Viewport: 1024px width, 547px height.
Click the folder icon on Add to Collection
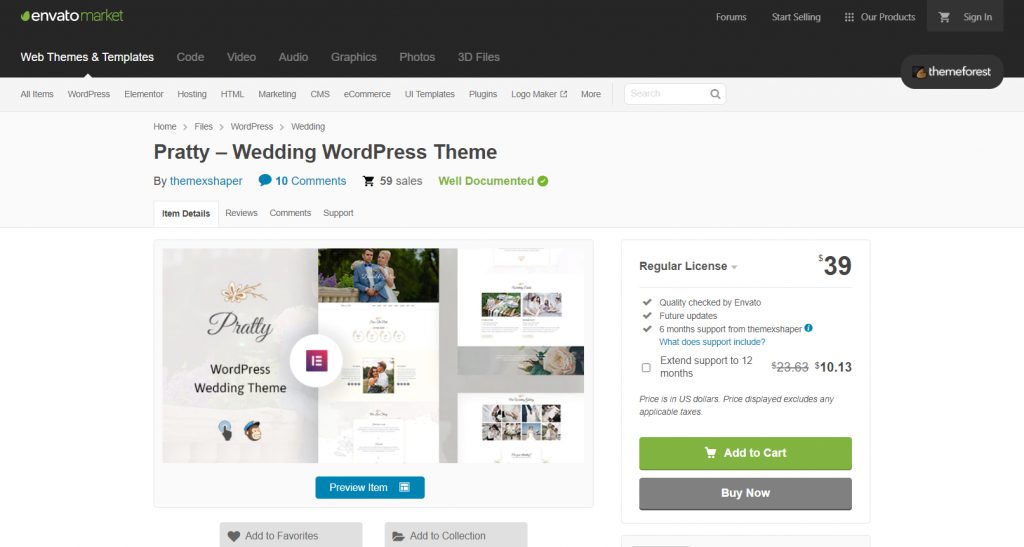click(x=398, y=536)
